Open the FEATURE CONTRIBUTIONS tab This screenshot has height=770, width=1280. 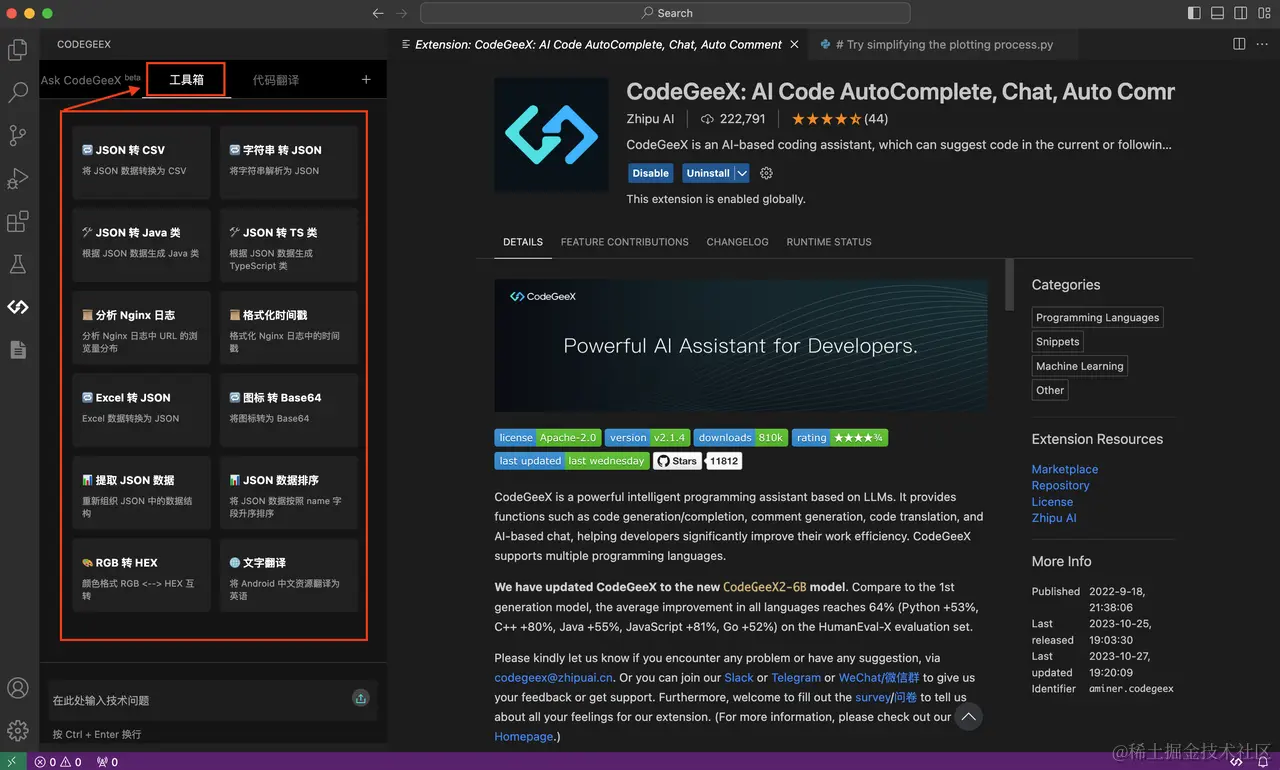point(624,242)
